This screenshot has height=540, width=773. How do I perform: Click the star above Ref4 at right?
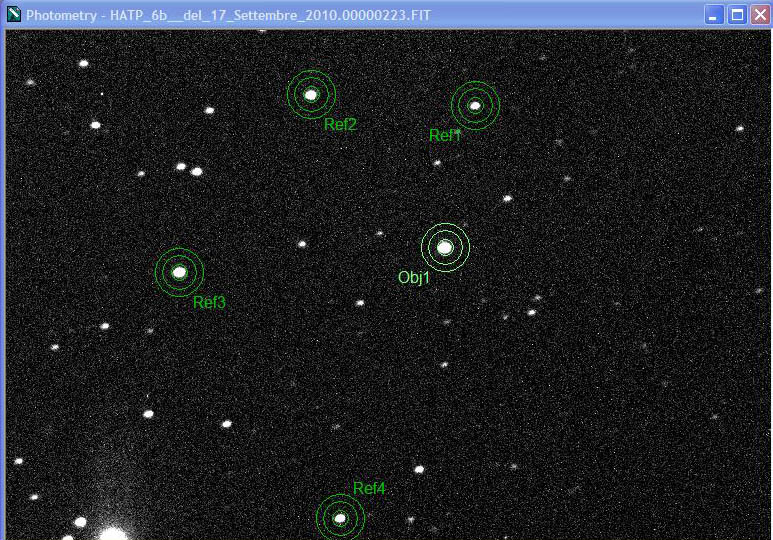419,469
